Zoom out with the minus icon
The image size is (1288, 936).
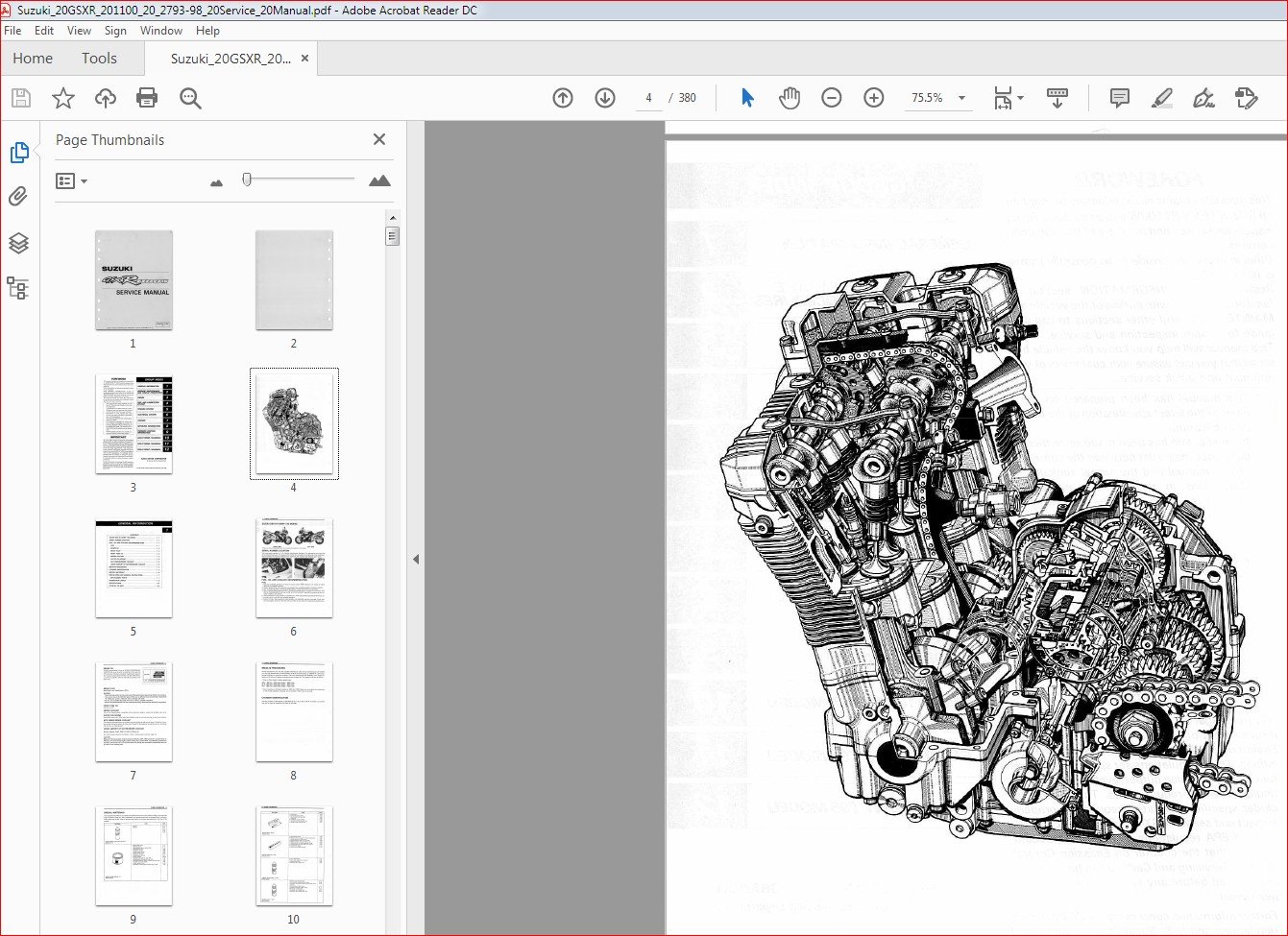(832, 98)
